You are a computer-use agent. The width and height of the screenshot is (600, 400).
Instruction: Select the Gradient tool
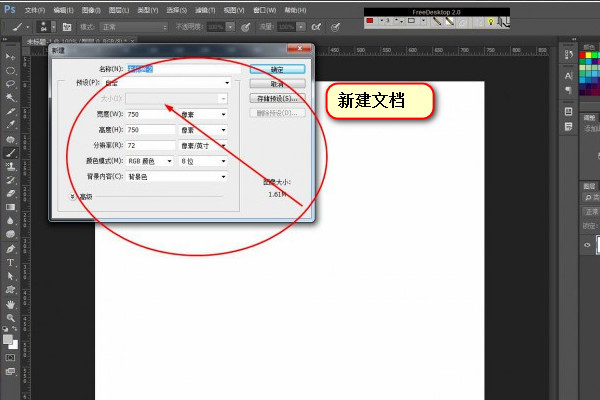click(x=10, y=207)
